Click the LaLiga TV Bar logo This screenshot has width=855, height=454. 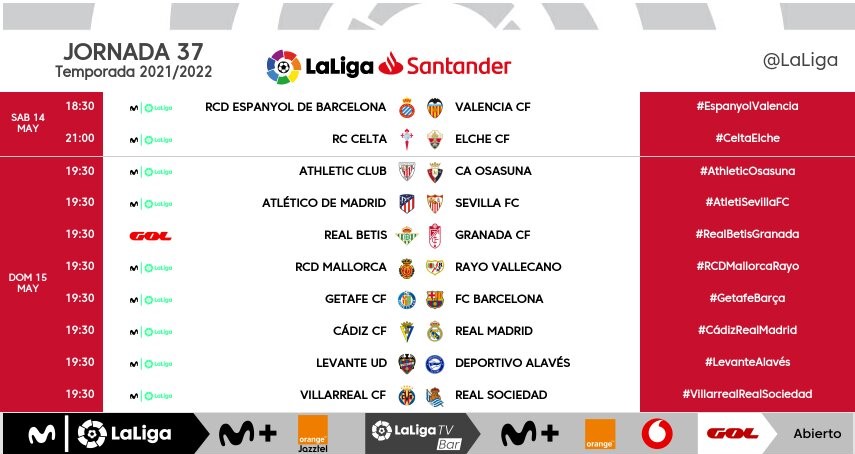click(417, 434)
